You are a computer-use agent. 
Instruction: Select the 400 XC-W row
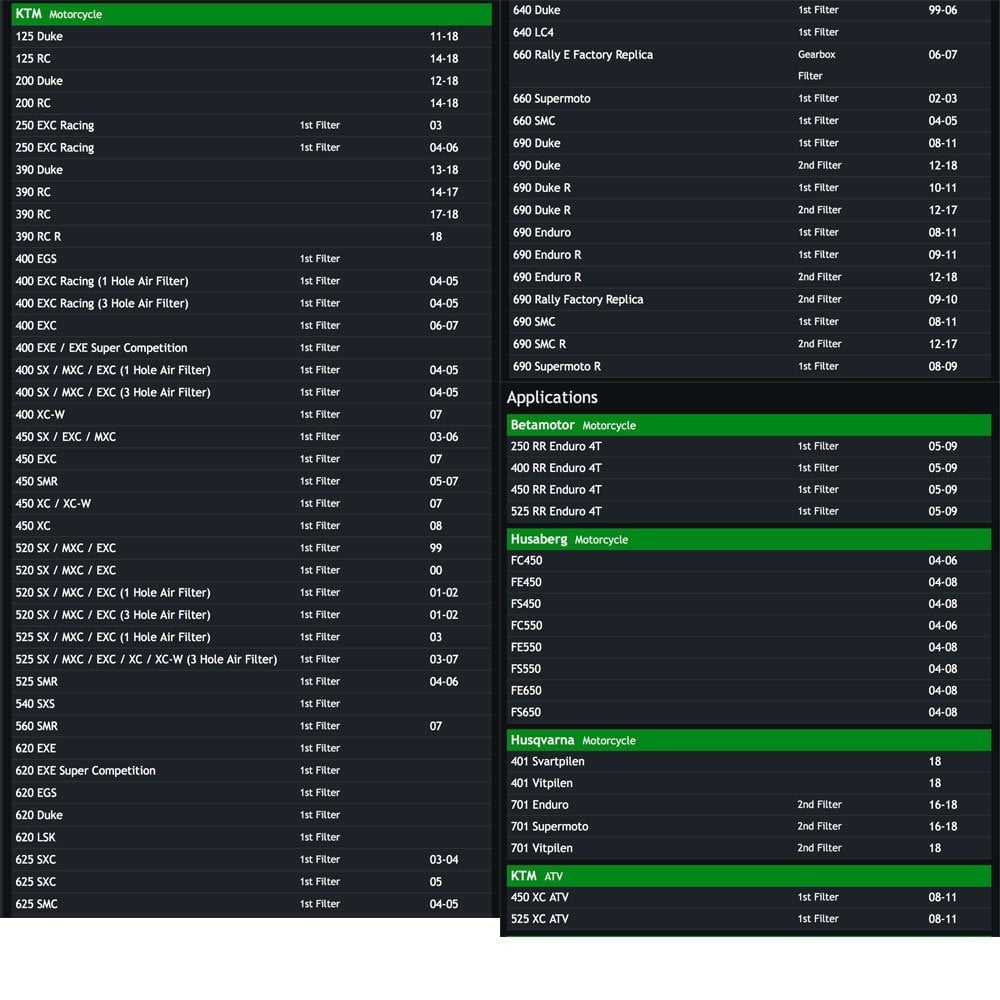(x=251, y=415)
